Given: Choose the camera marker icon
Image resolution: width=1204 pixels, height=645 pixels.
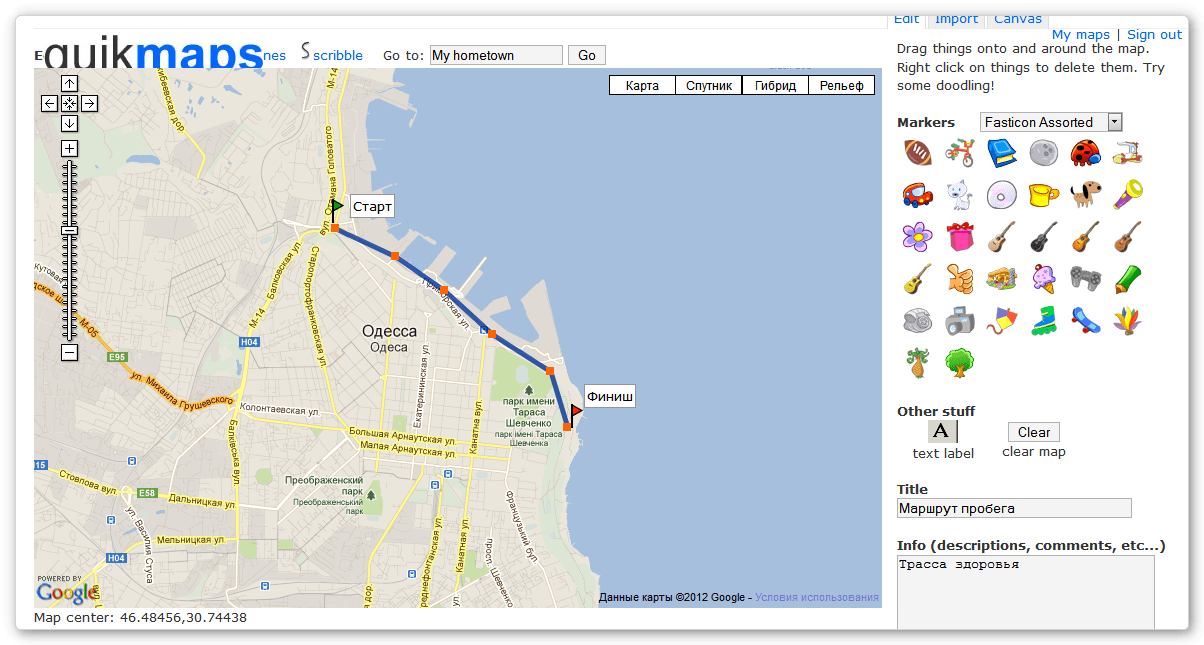Looking at the screenshot, I should (959, 321).
